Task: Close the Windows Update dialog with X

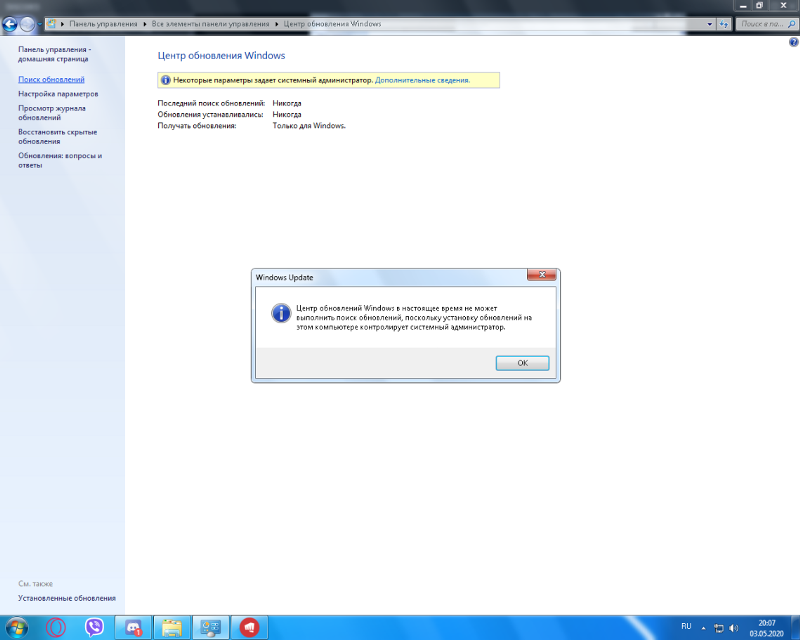Action: pos(542,275)
